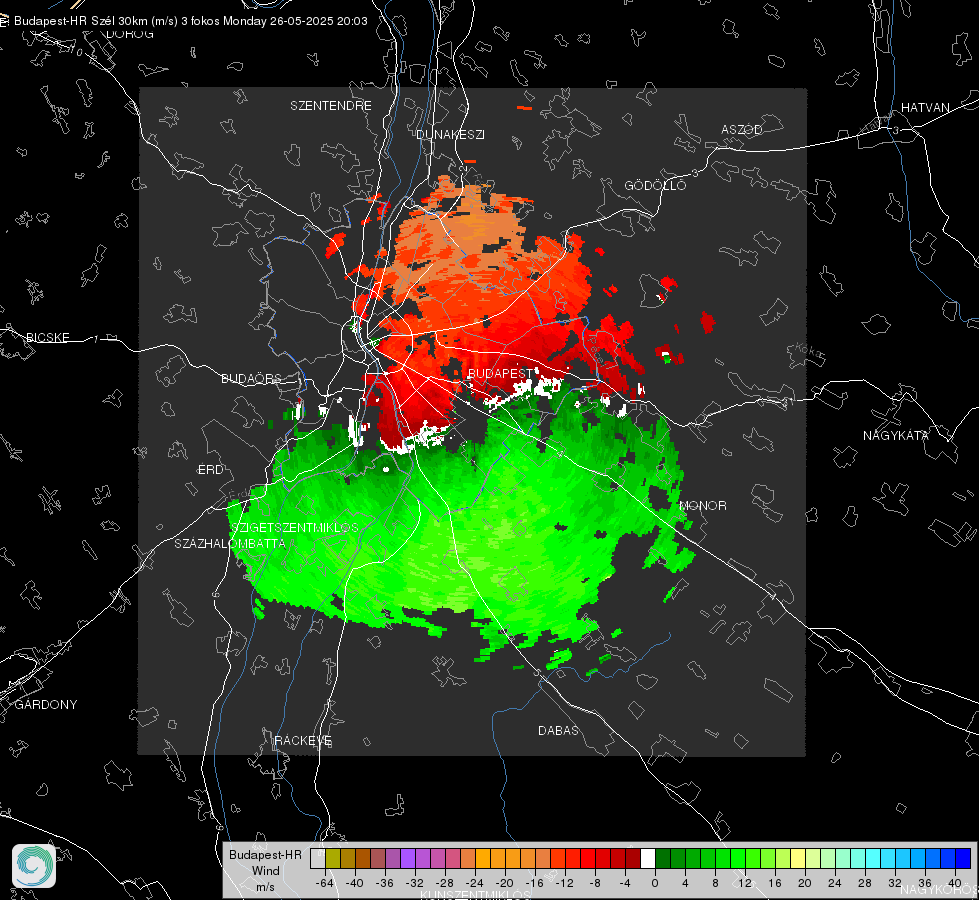This screenshot has width=979, height=900.
Task: Click the SZENTENDRE town label
Action: [331, 106]
